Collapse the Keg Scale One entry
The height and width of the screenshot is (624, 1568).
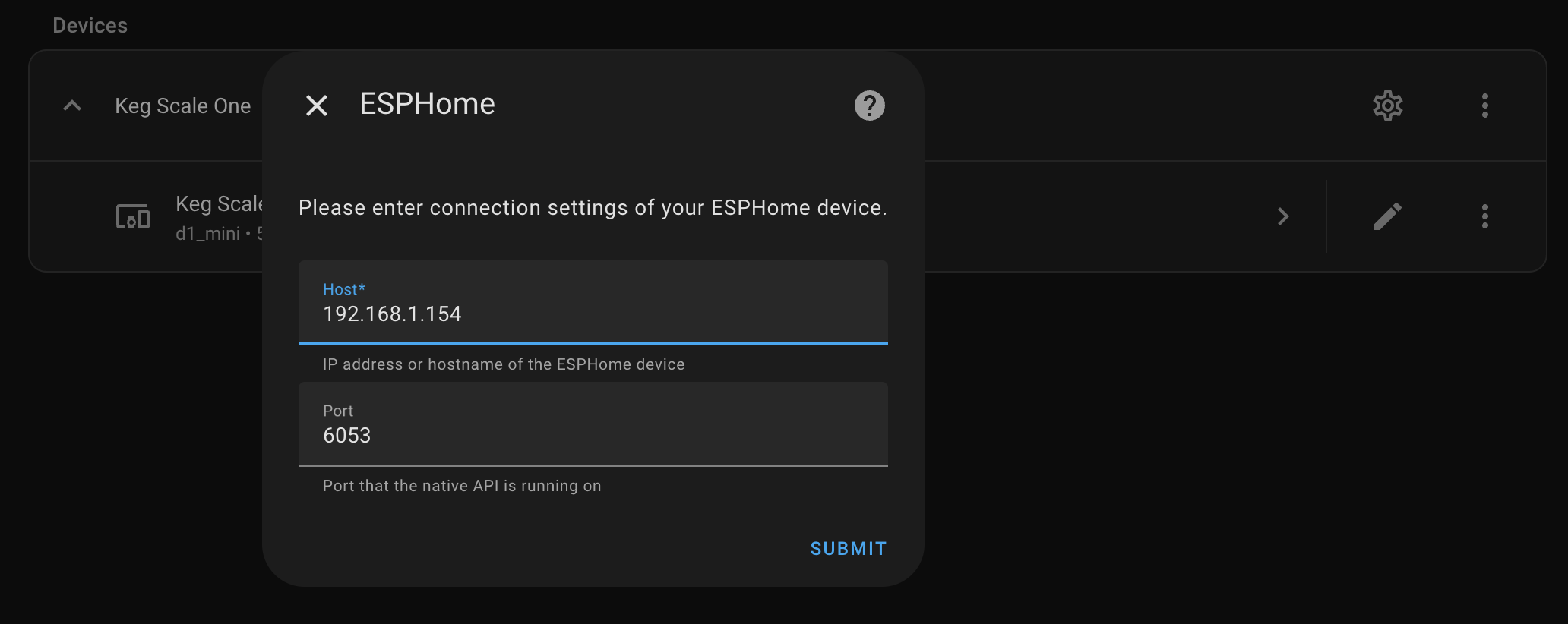(x=72, y=106)
